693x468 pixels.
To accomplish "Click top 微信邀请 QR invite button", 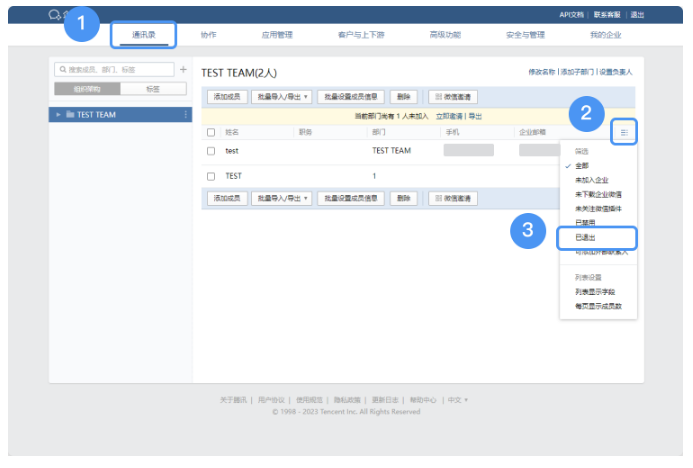I will [452, 97].
